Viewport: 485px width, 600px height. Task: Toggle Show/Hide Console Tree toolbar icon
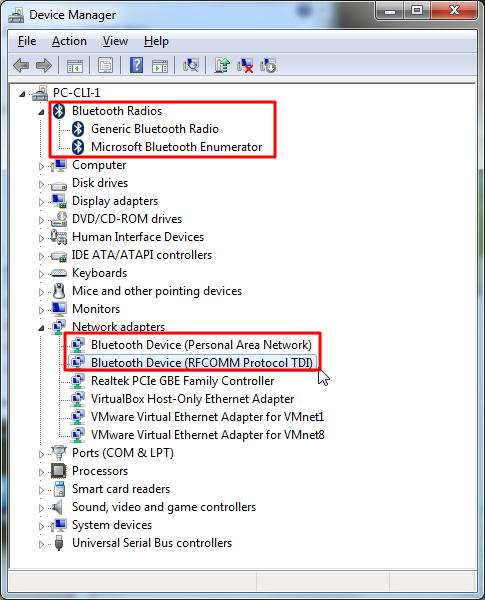click(75, 66)
